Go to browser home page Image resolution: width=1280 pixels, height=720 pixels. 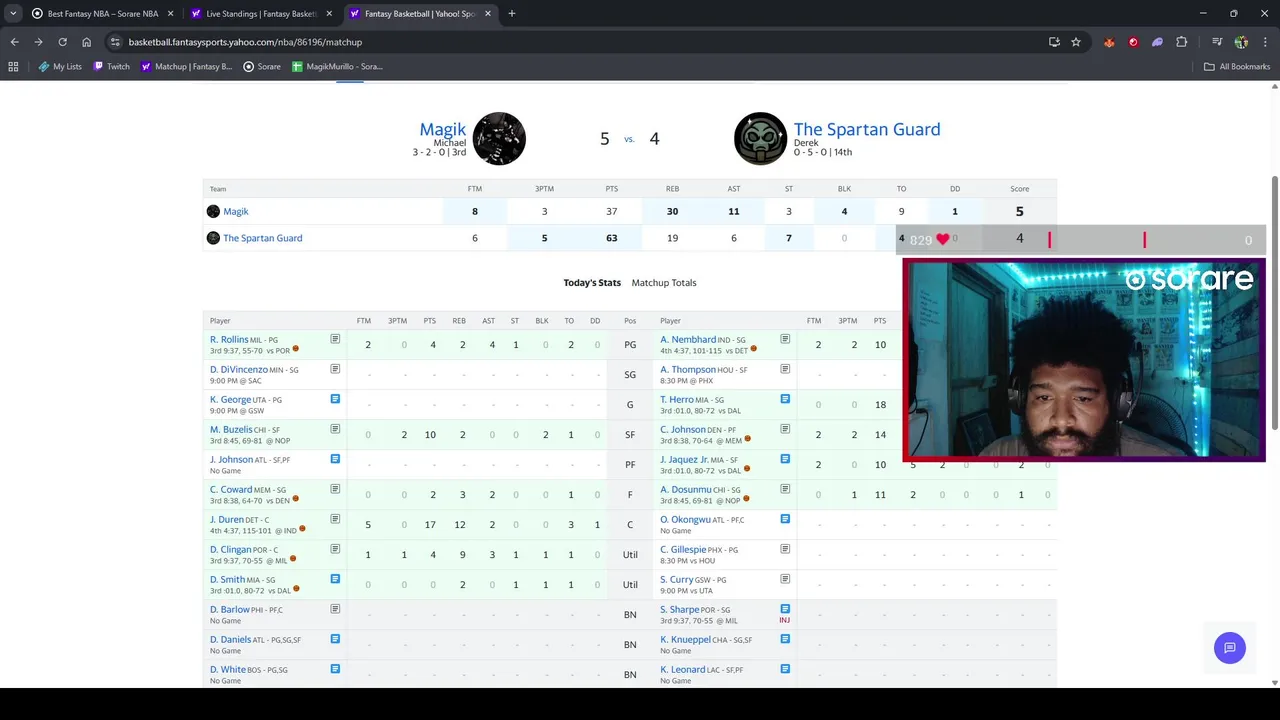coord(86,42)
